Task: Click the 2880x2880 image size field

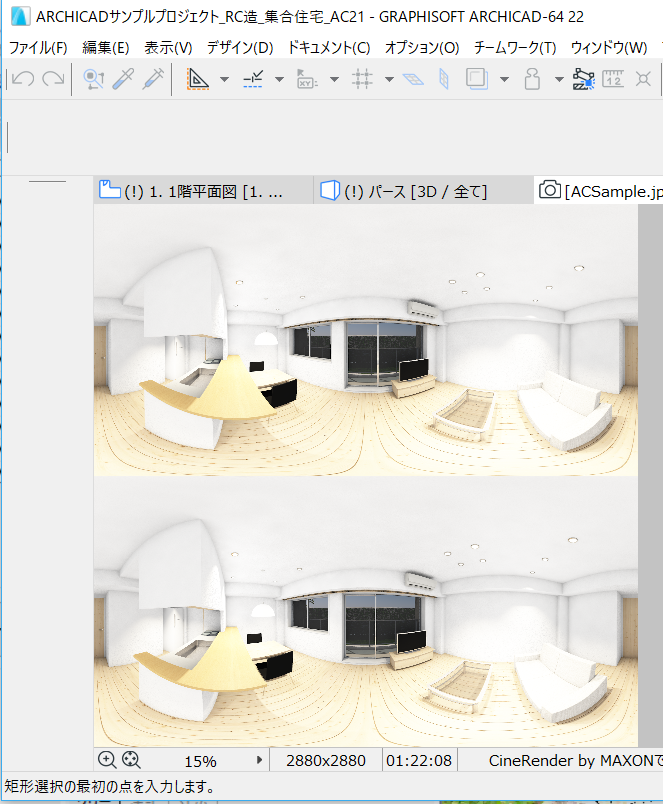Action: tap(326, 760)
